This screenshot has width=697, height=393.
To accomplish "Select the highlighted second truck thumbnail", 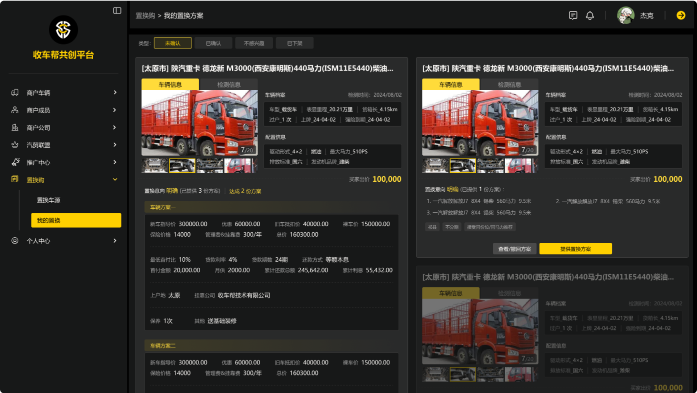I will [182, 165].
